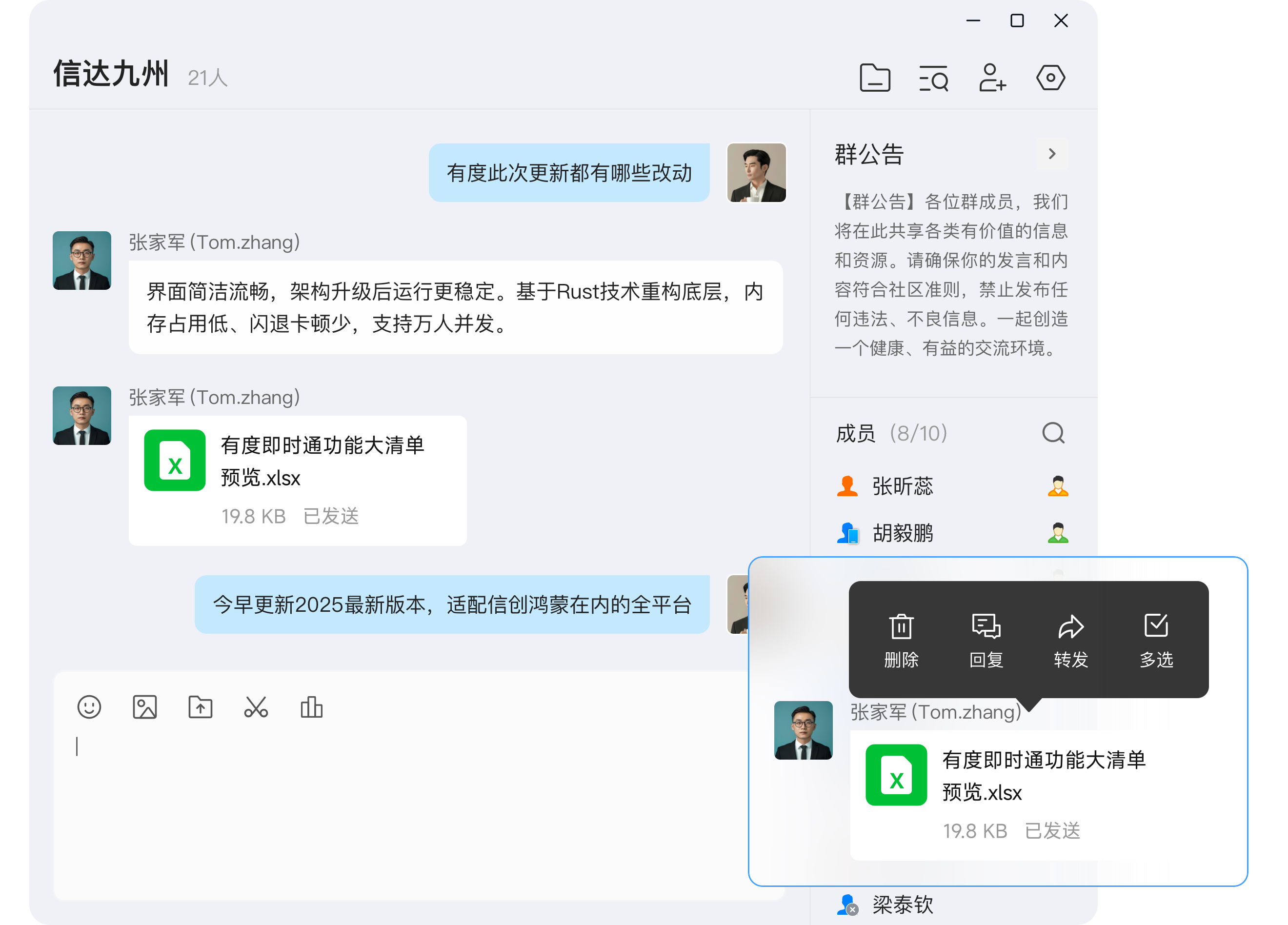Viewport: 1288px width, 925px height.
Task: Open the group files folder icon
Action: 875,78
